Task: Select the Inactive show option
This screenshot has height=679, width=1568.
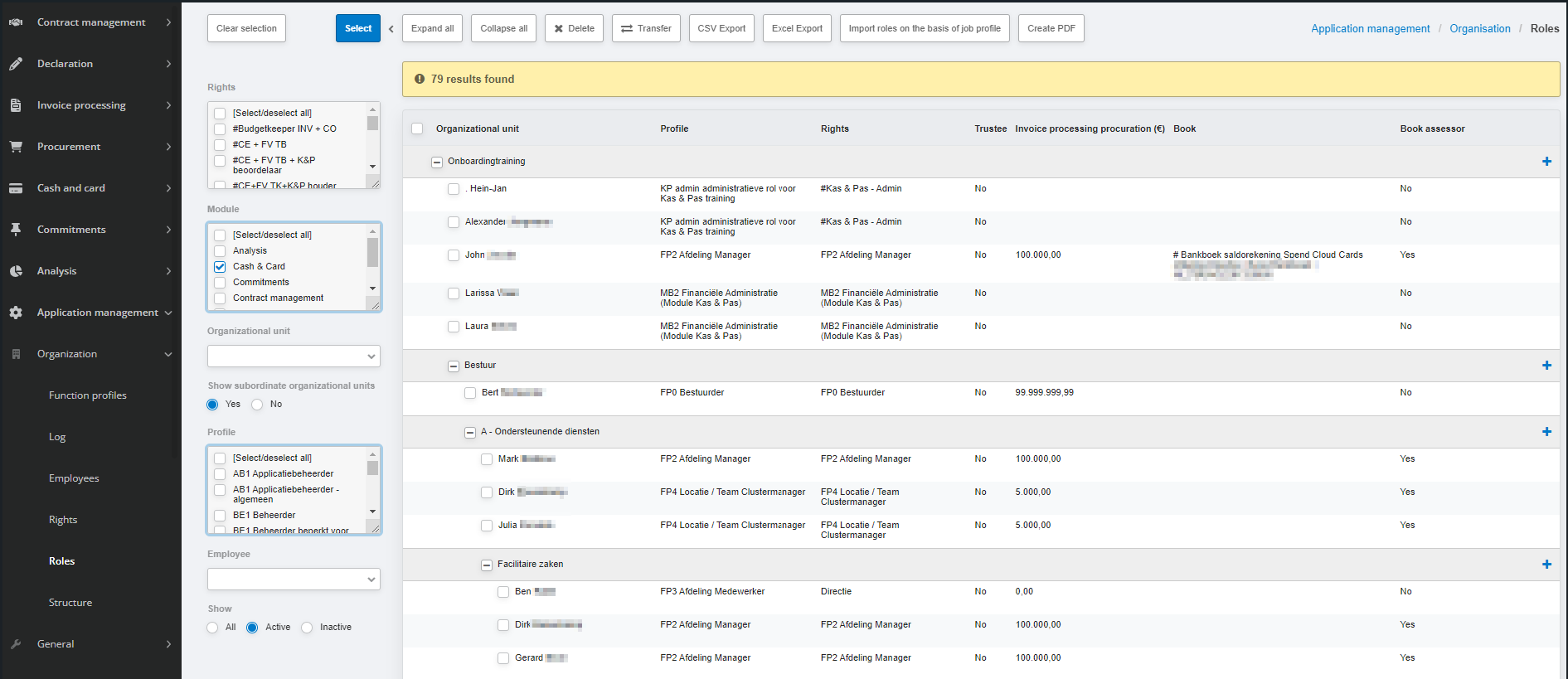Action: click(x=307, y=628)
